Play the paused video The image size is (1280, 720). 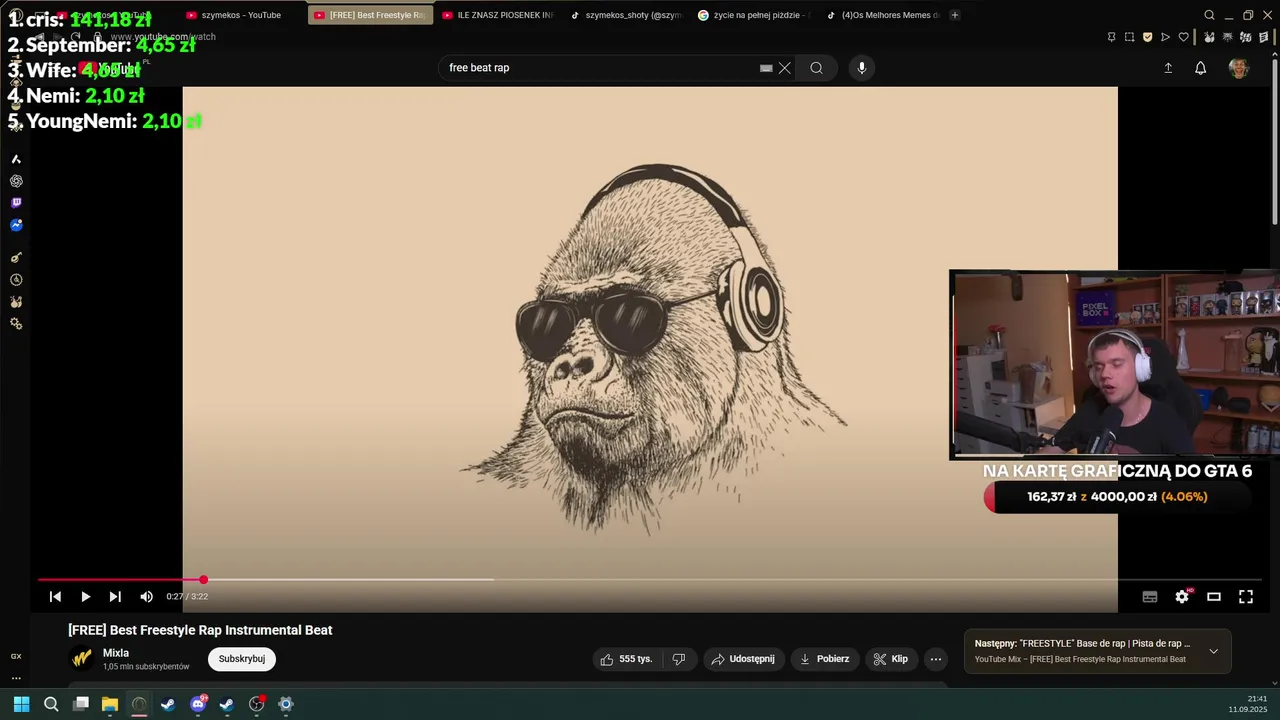(85, 596)
